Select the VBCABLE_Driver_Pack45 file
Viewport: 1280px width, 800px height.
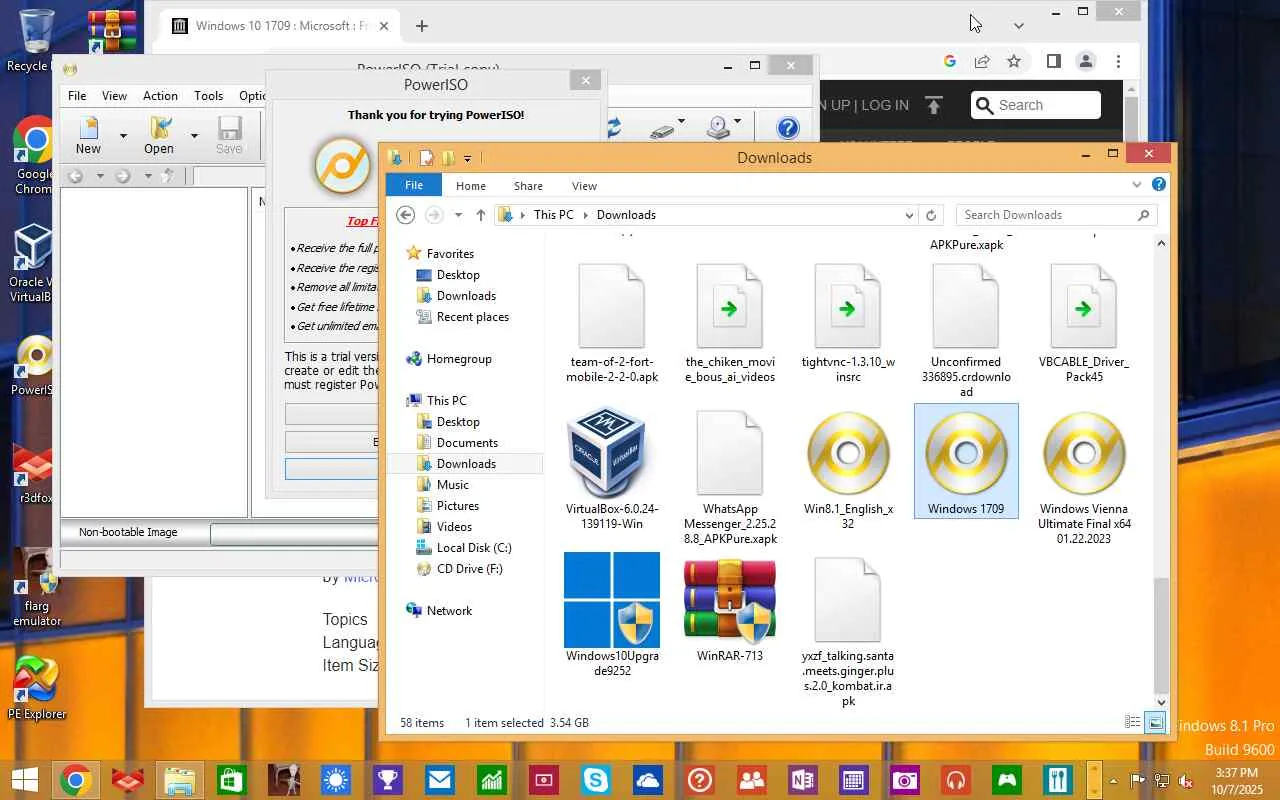pos(1084,323)
